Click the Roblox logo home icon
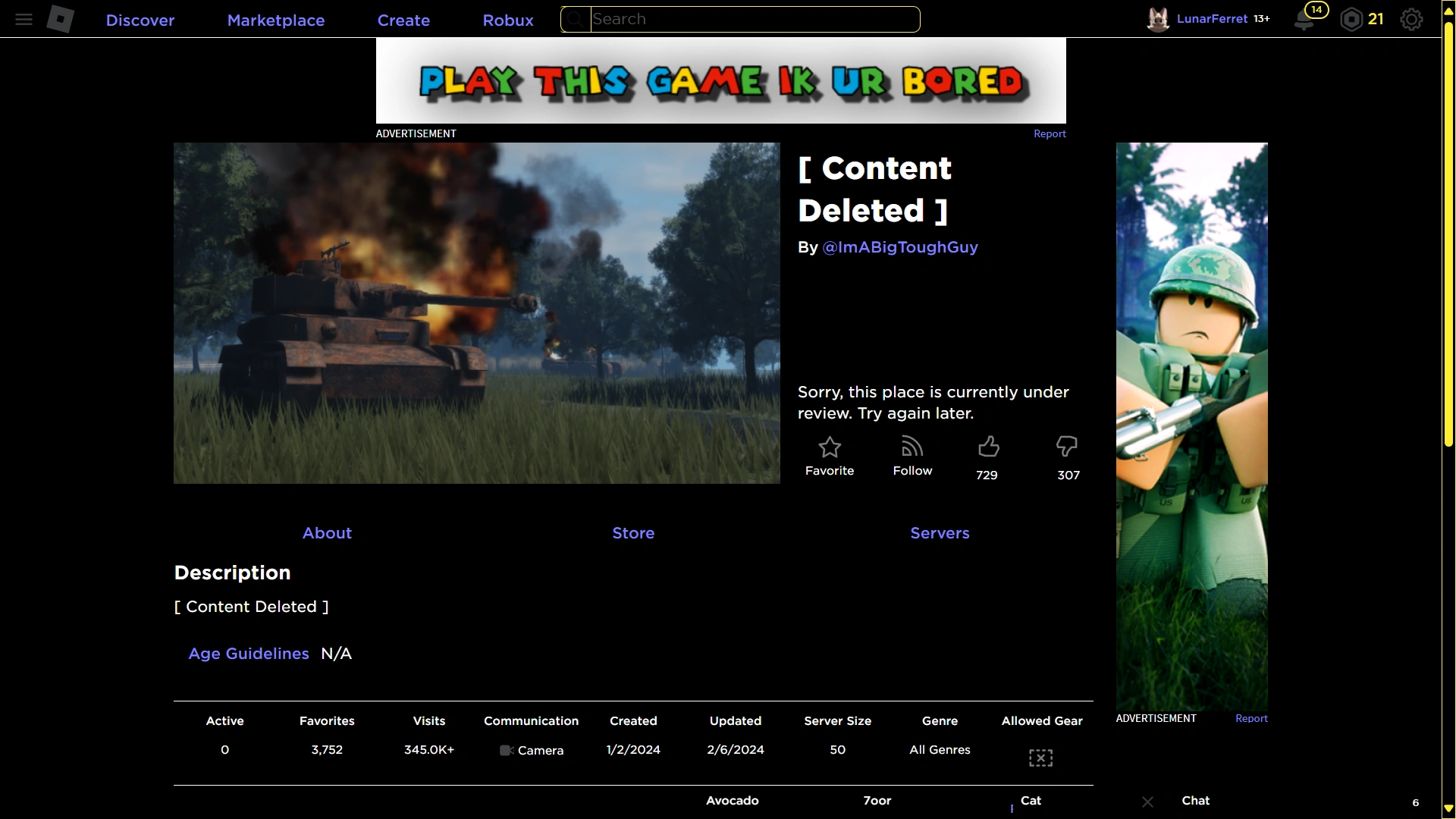The width and height of the screenshot is (1456, 819). [61, 19]
